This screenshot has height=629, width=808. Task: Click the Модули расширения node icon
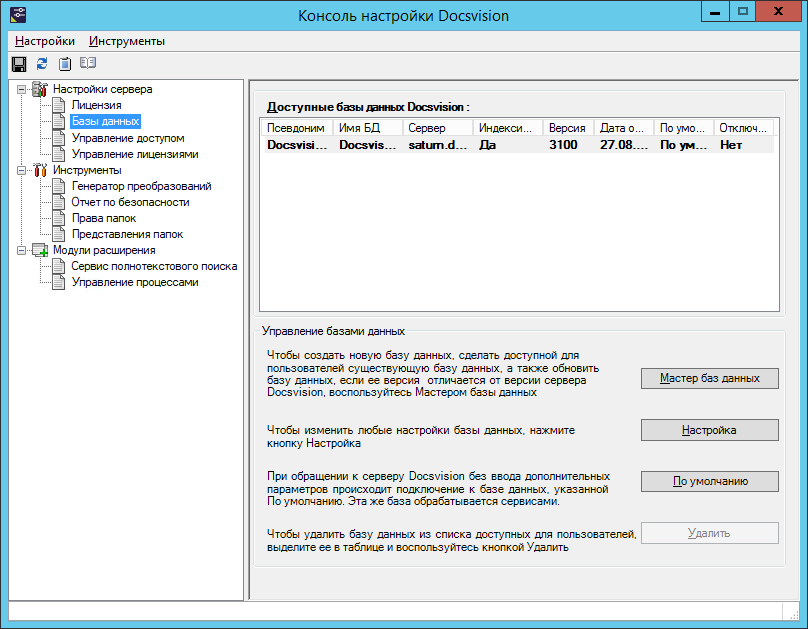coord(40,250)
